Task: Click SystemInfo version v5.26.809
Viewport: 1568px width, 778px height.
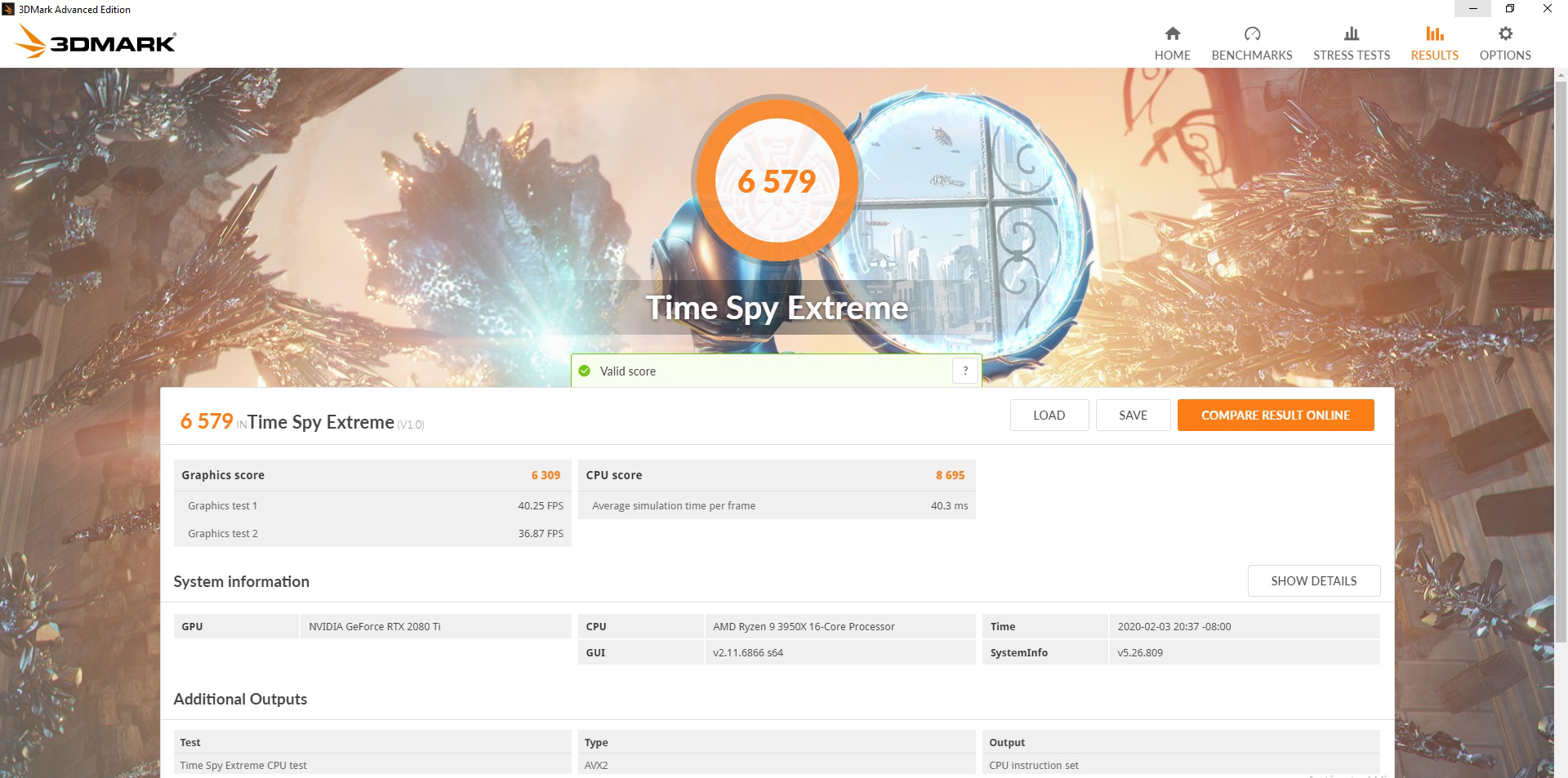Action: [x=1245, y=652]
